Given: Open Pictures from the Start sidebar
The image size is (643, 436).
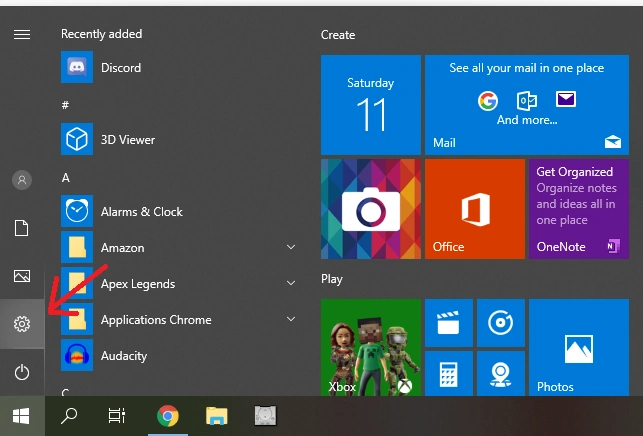Looking at the screenshot, I should click(22, 276).
